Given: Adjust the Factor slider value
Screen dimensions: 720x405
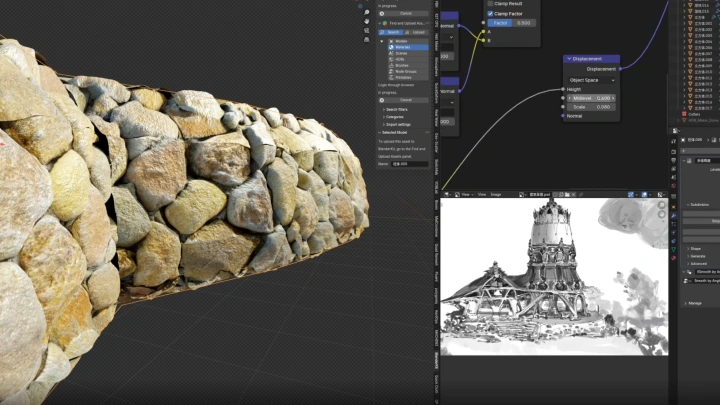Looking at the screenshot, I should [510, 22].
